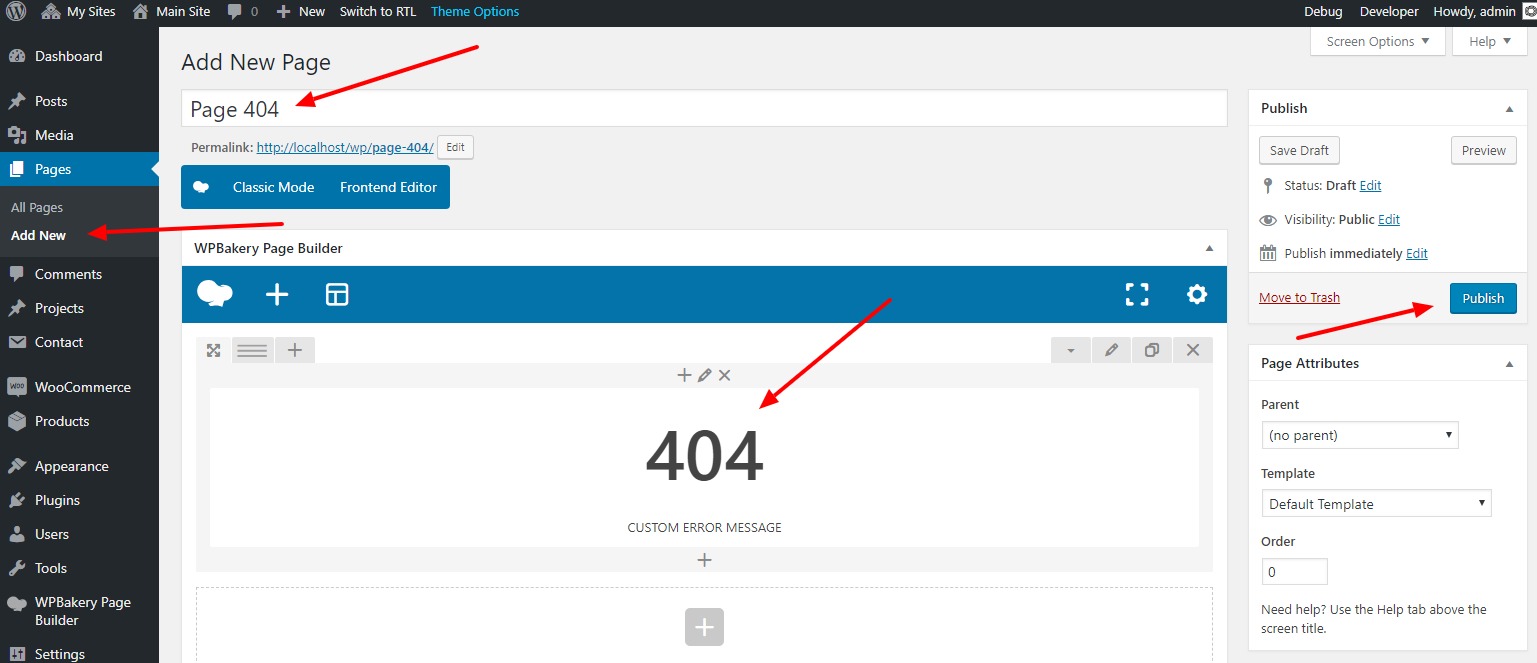
Task: Click the Order number input field
Action: pyautogui.click(x=1294, y=572)
